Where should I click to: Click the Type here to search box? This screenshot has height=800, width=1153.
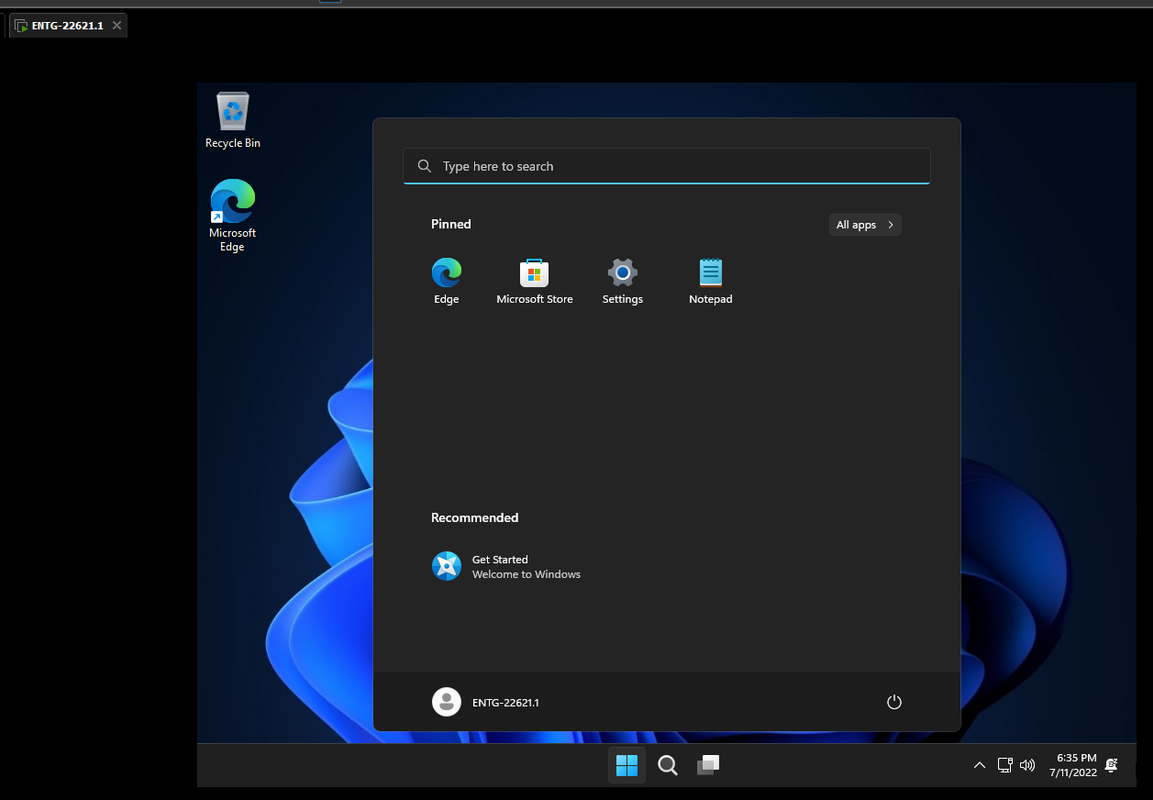[x=666, y=166]
